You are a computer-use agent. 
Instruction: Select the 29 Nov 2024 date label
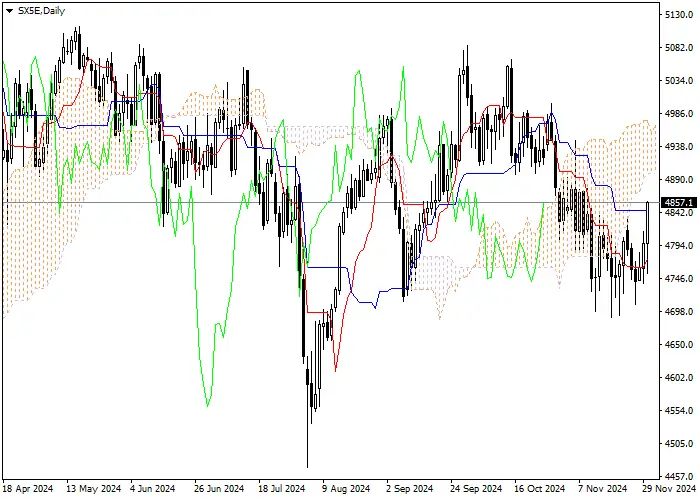click(x=669, y=489)
